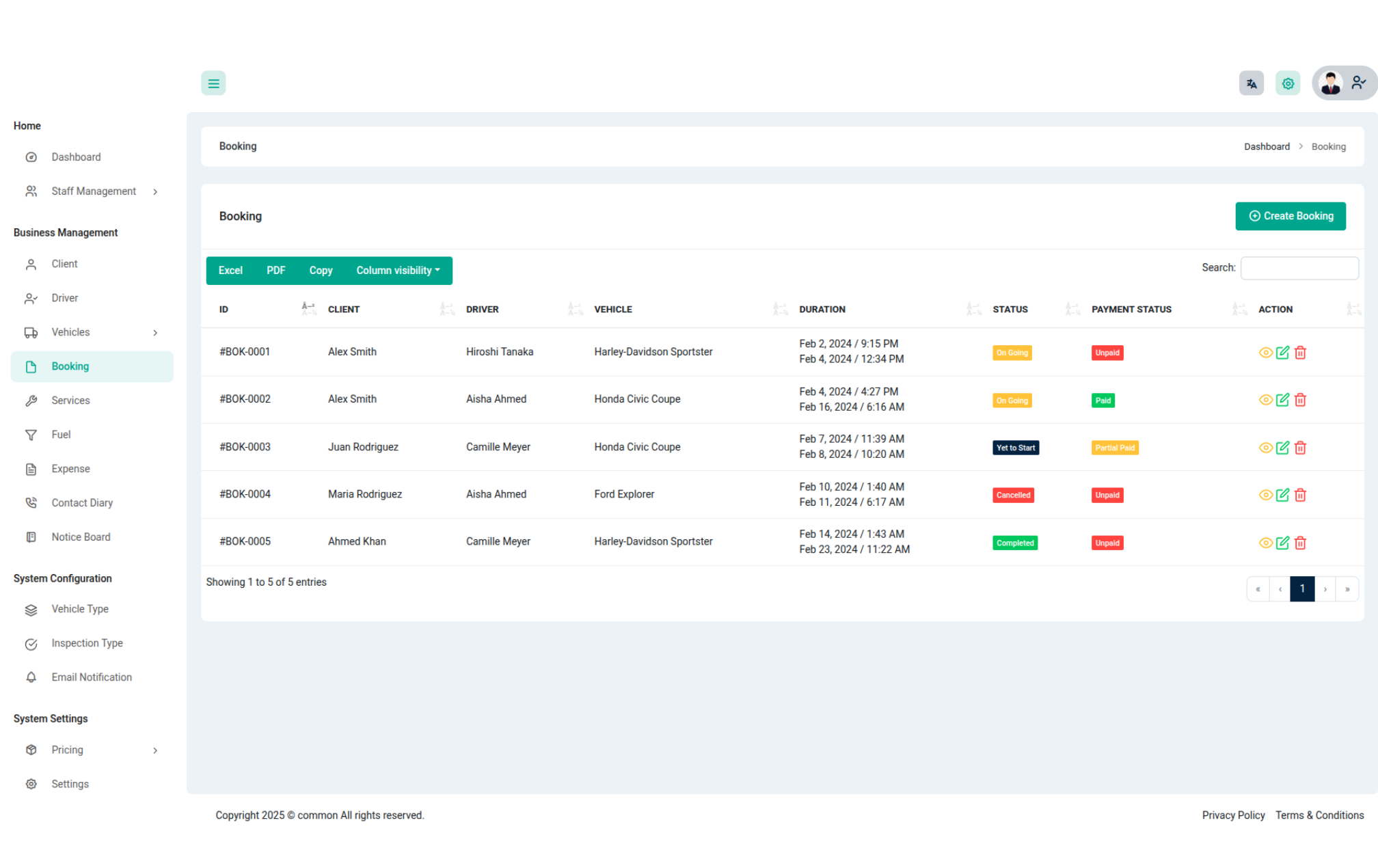Click the hamburger menu toggle icon

213,83
